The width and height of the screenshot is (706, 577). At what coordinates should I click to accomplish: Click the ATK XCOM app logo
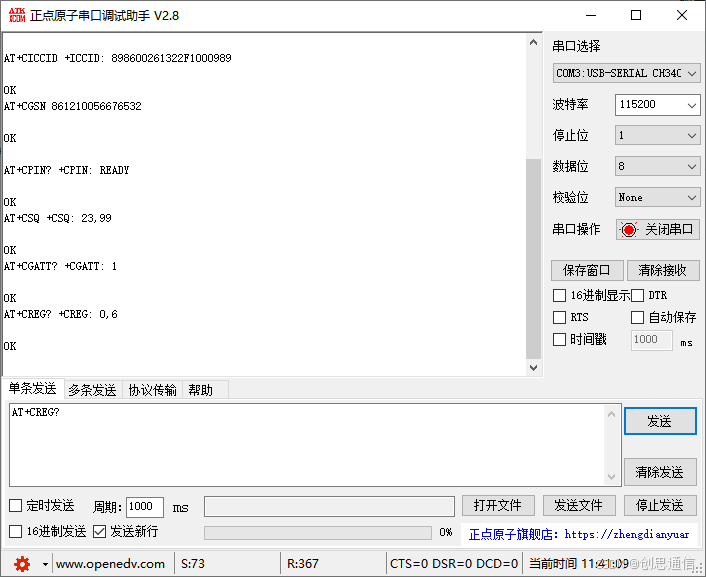(17, 15)
